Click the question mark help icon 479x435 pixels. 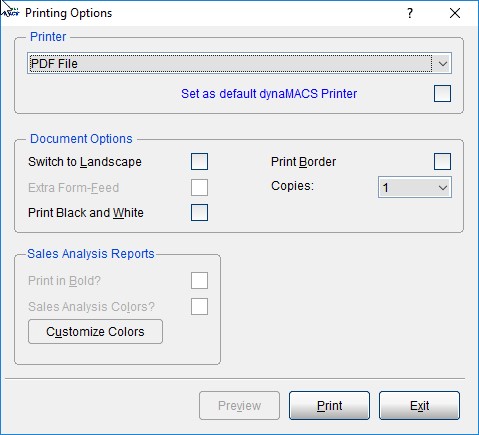(410, 13)
